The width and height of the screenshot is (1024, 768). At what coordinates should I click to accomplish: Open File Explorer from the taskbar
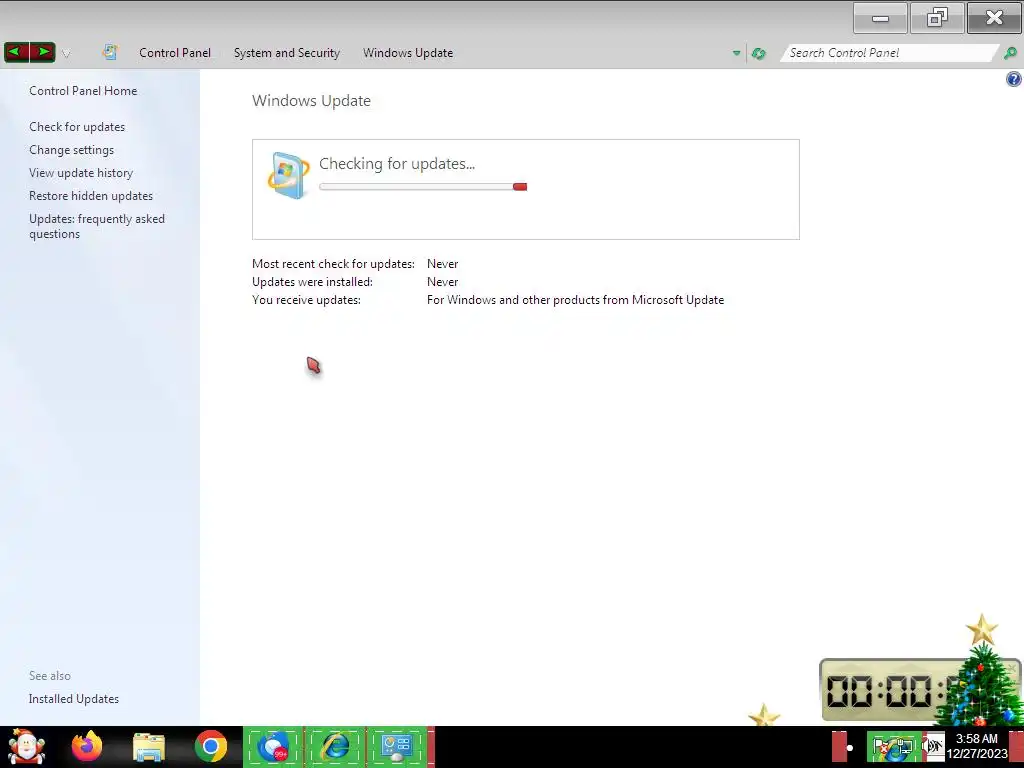click(149, 747)
